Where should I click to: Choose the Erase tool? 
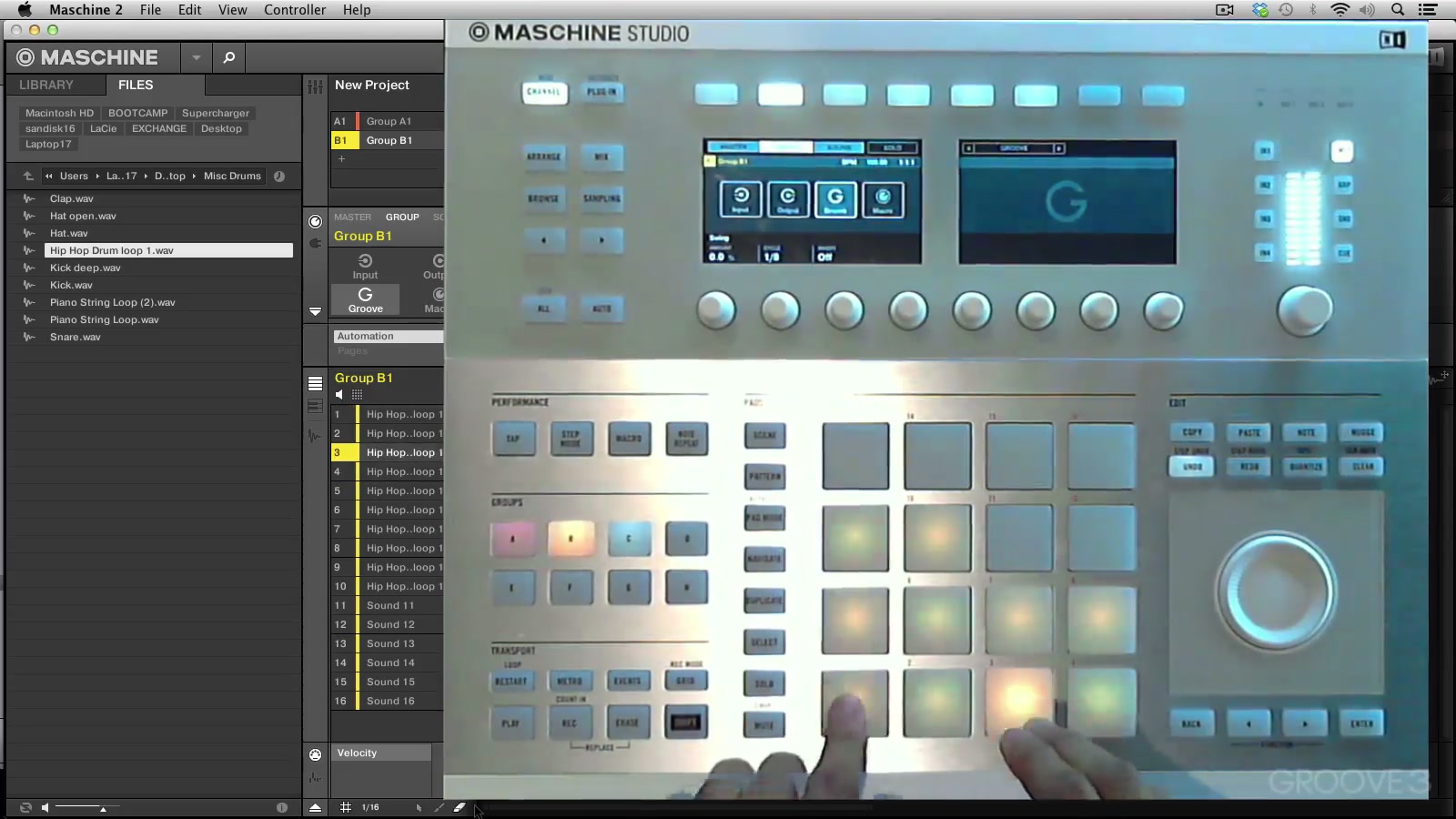click(460, 807)
